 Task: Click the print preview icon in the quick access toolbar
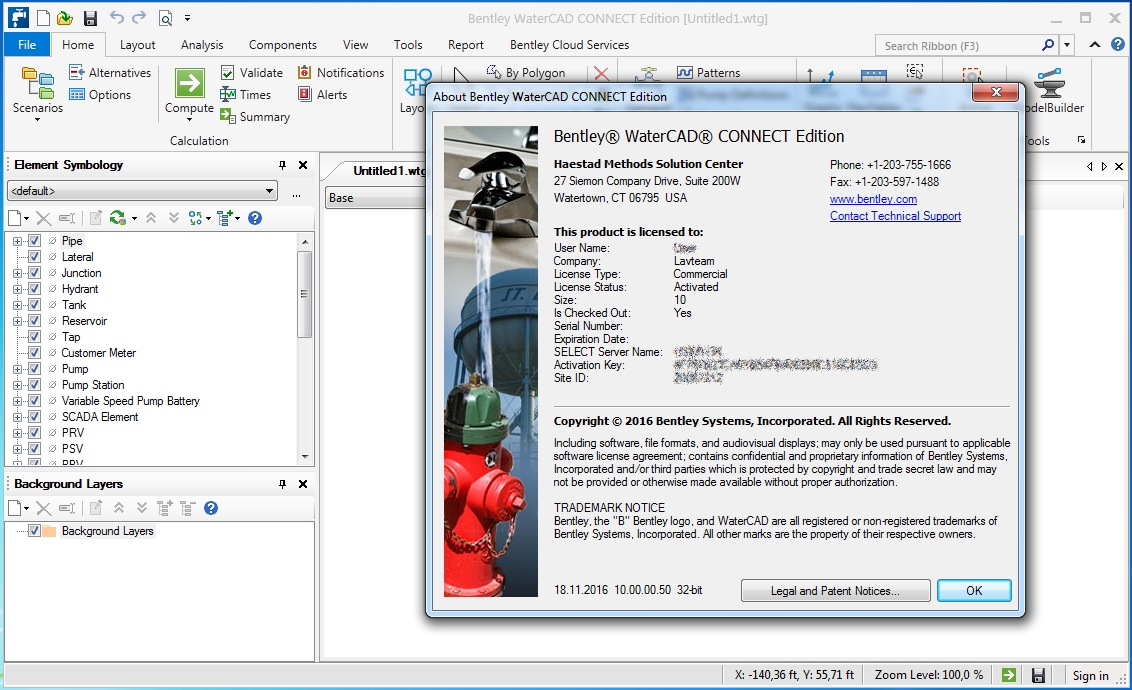click(165, 18)
